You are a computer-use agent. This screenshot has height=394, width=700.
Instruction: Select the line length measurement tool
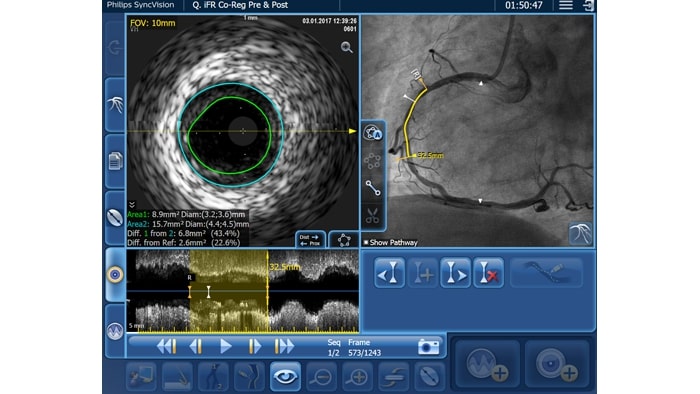(373, 188)
